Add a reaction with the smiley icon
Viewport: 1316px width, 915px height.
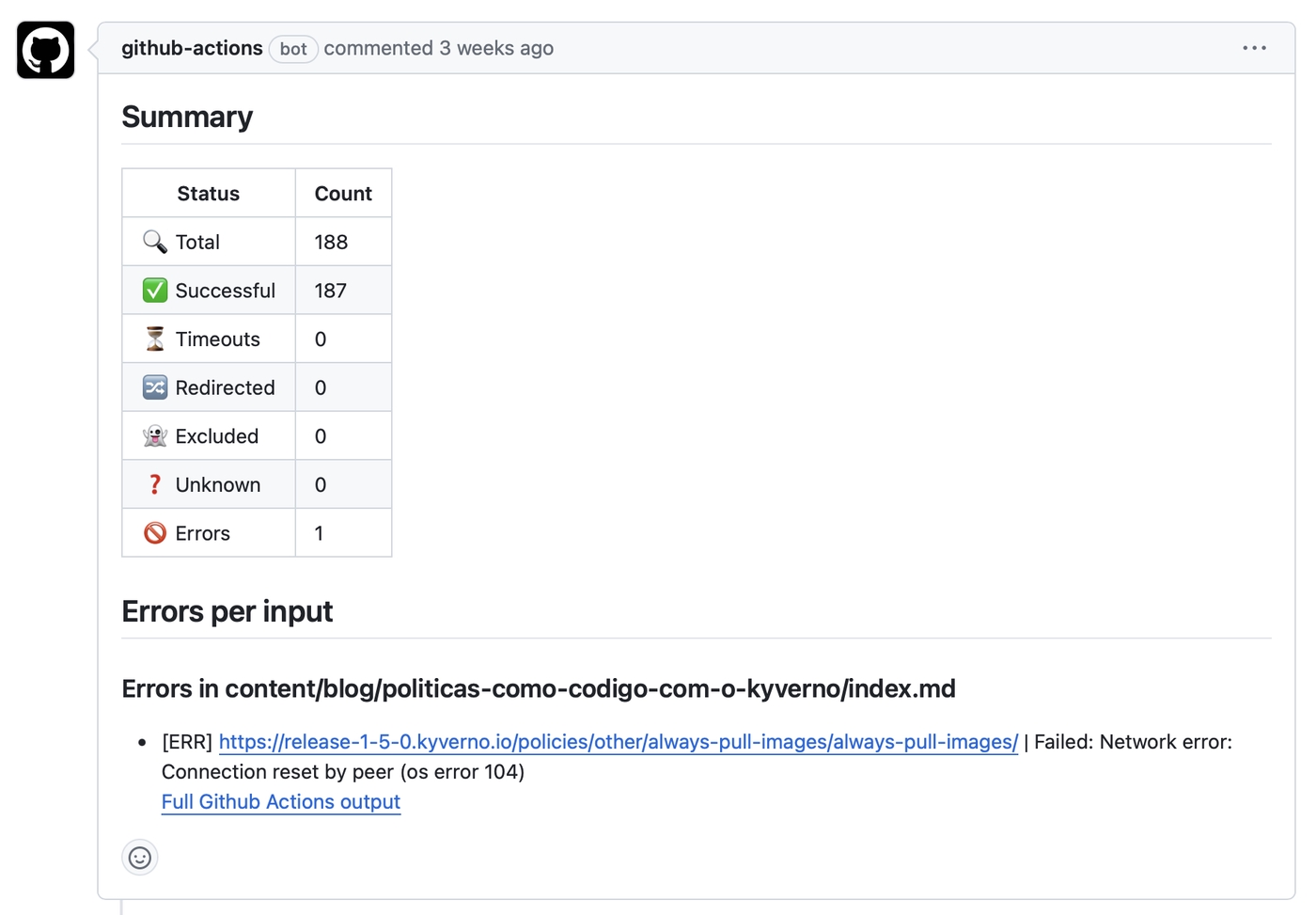140,858
